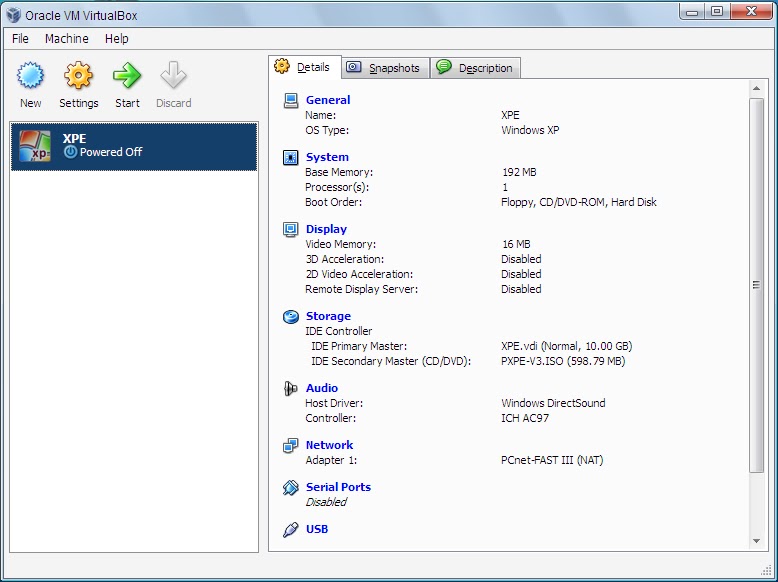Open the Network settings heading link

(329, 445)
